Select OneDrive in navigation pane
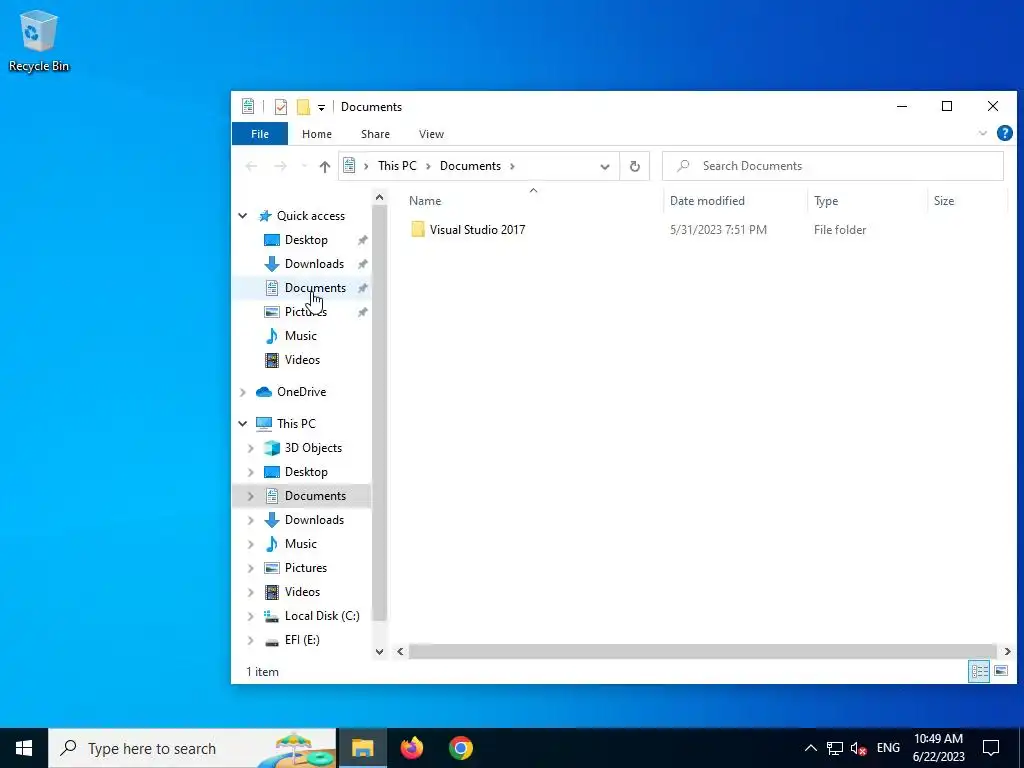Screen dimensions: 1024x768 click(x=301, y=392)
